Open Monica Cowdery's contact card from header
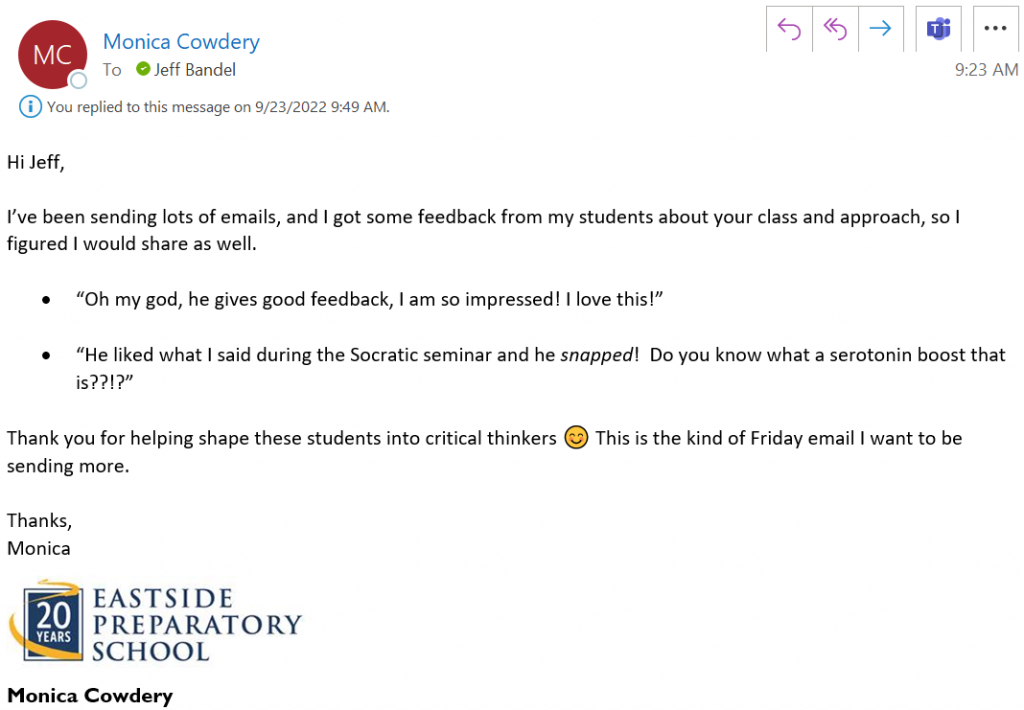 [181, 42]
